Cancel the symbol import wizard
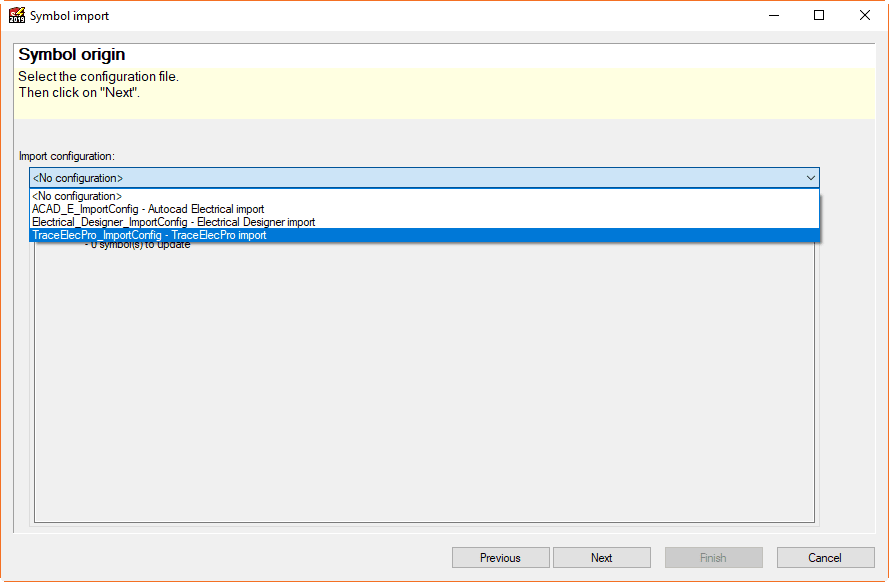The width and height of the screenshot is (889, 582). pyautogui.click(x=826, y=558)
